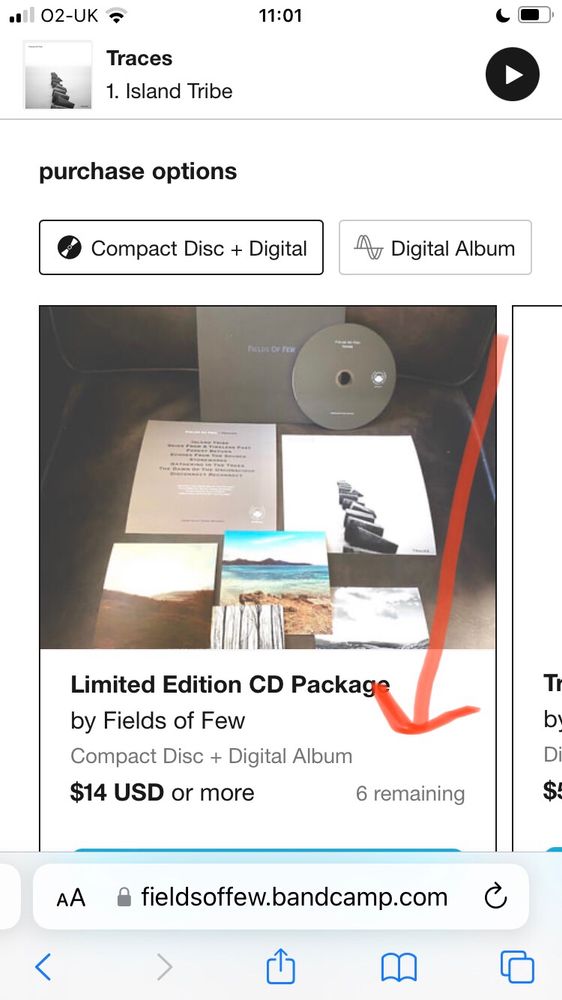Screen dimensions: 562x1000
Task: Reload the page with refresh icon
Action: [496, 897]
